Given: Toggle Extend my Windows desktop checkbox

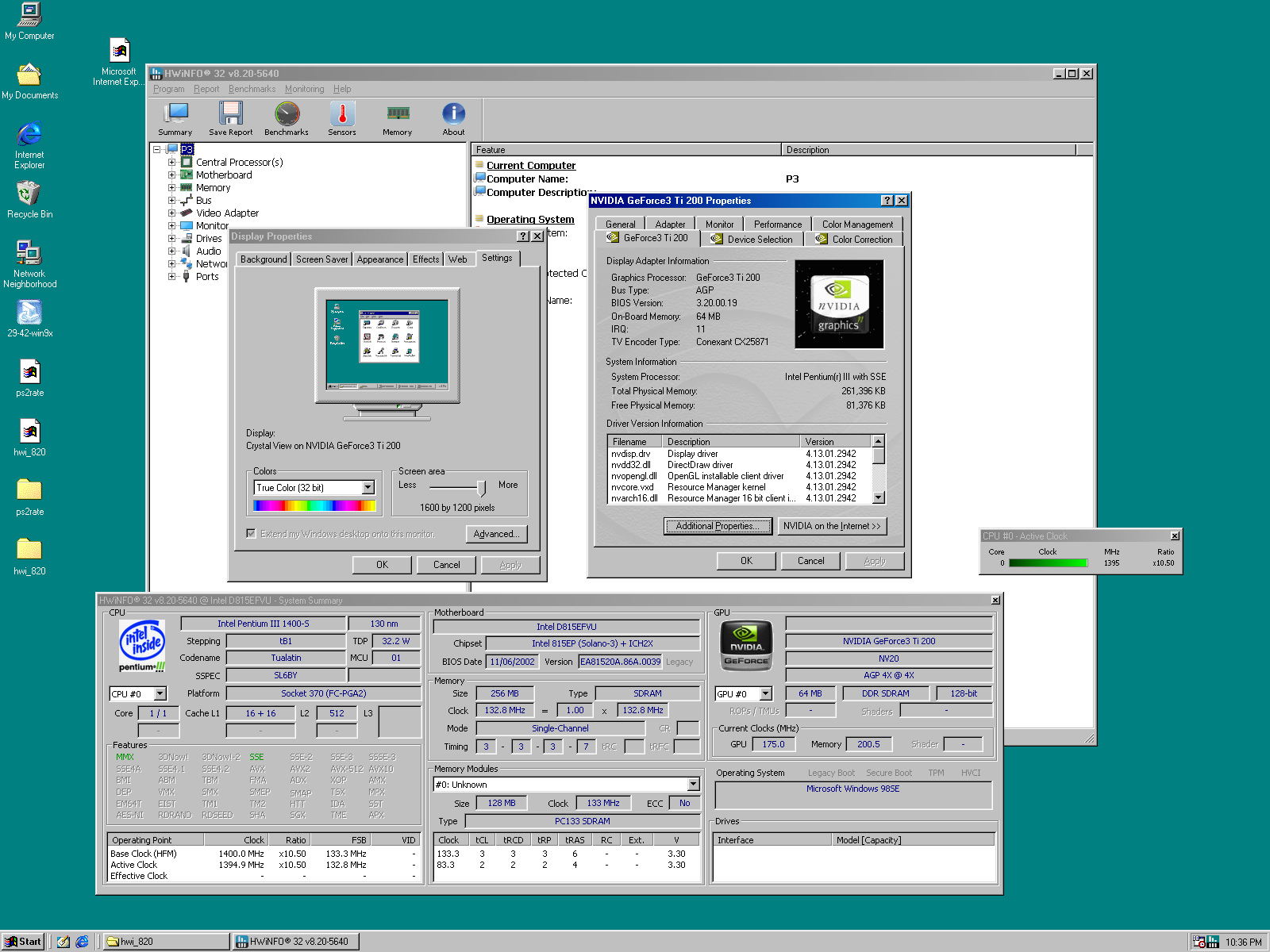Looking at the screenshot, I should click(252, 534).
